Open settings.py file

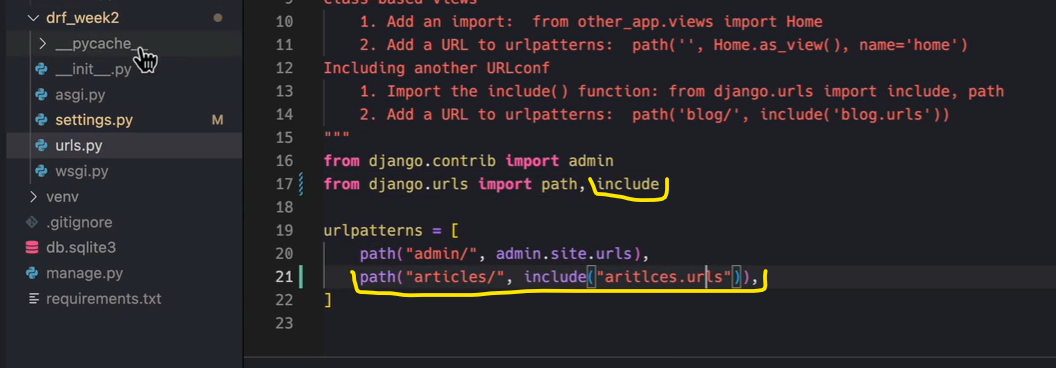[x=94, y=121]
